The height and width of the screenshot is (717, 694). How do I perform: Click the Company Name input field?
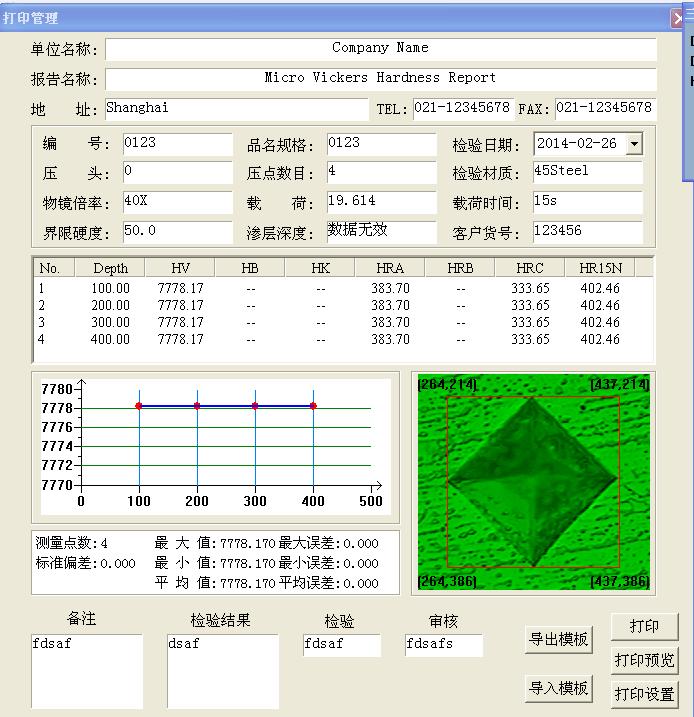point(380,49)
